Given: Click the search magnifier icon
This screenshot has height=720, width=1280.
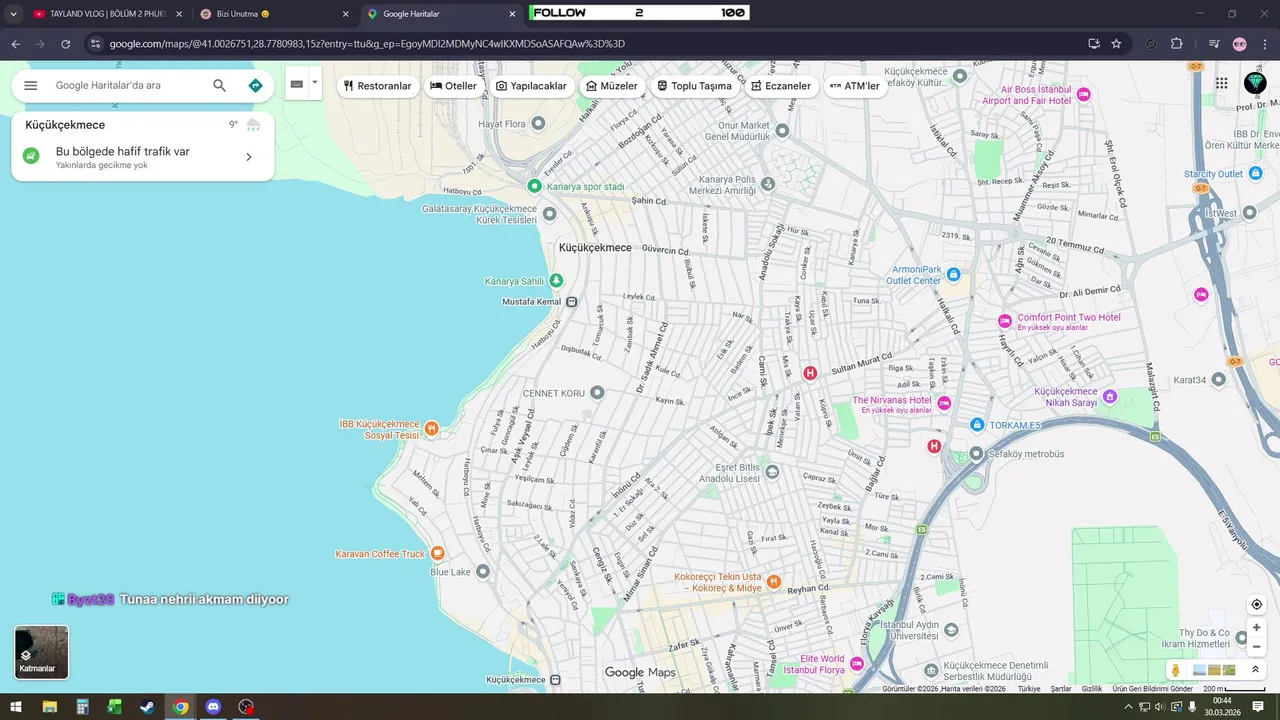Looking at the screenshot, I should 220,86.
